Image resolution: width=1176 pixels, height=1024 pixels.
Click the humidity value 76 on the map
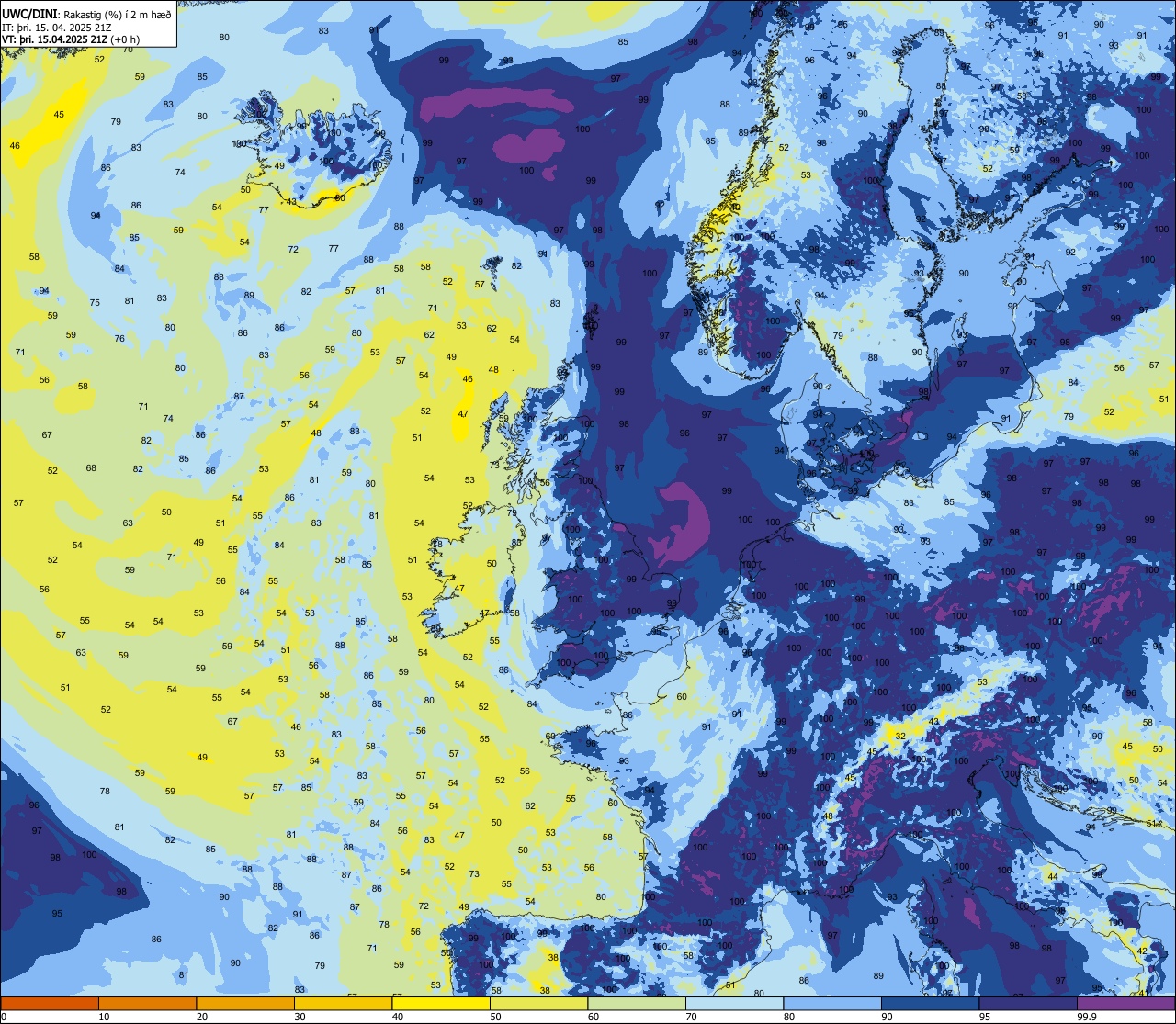pos(119,339)
